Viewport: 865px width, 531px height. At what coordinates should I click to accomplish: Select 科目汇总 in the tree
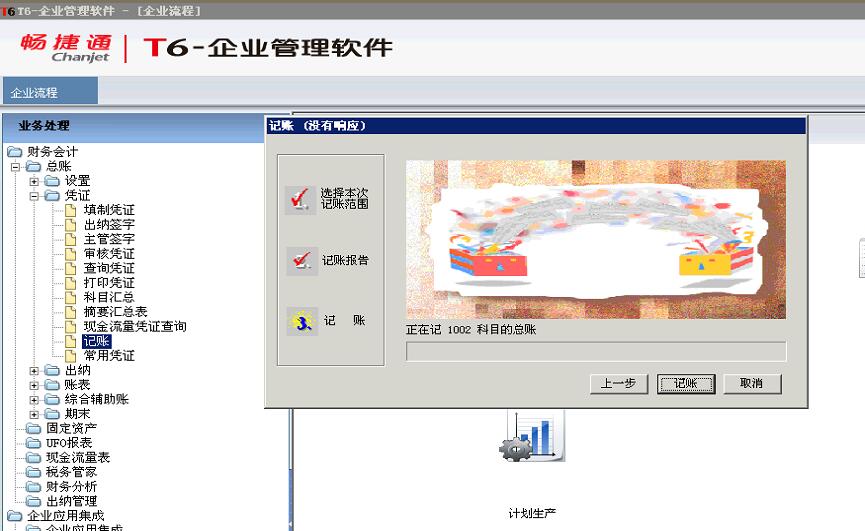coord(109,297)
